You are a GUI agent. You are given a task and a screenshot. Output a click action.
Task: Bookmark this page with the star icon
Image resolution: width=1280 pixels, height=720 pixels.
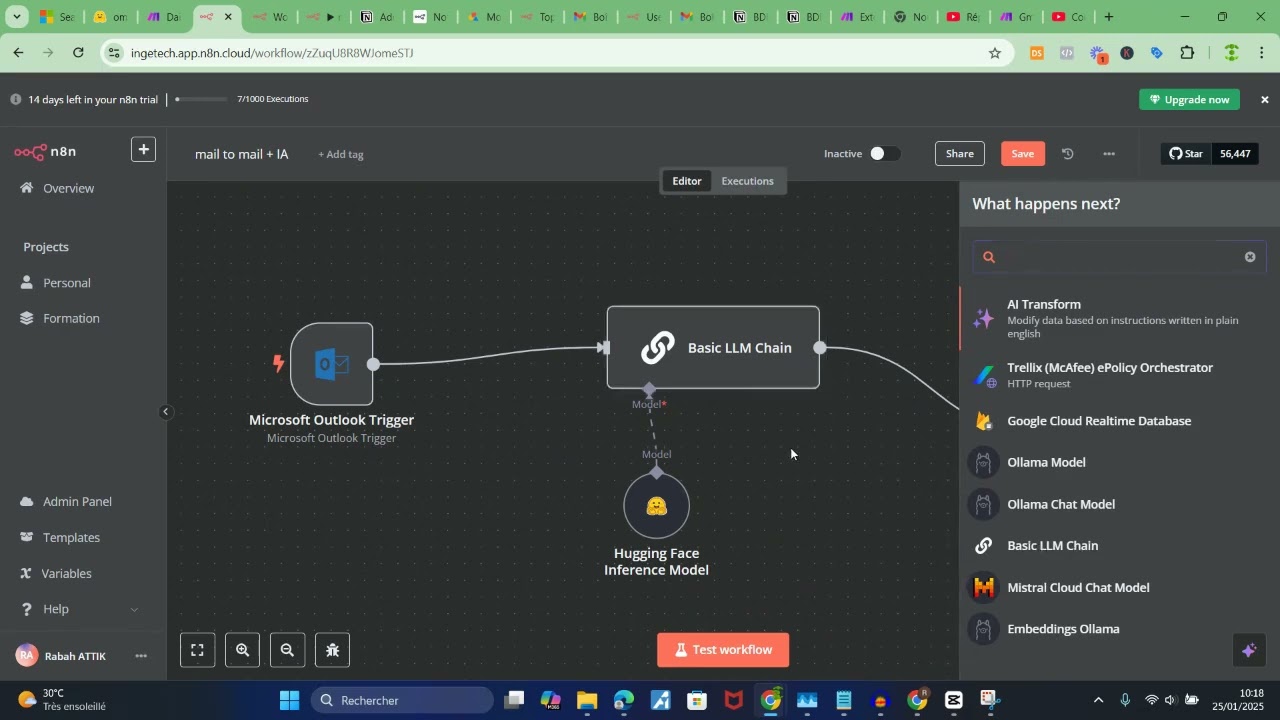coord(994,53)
